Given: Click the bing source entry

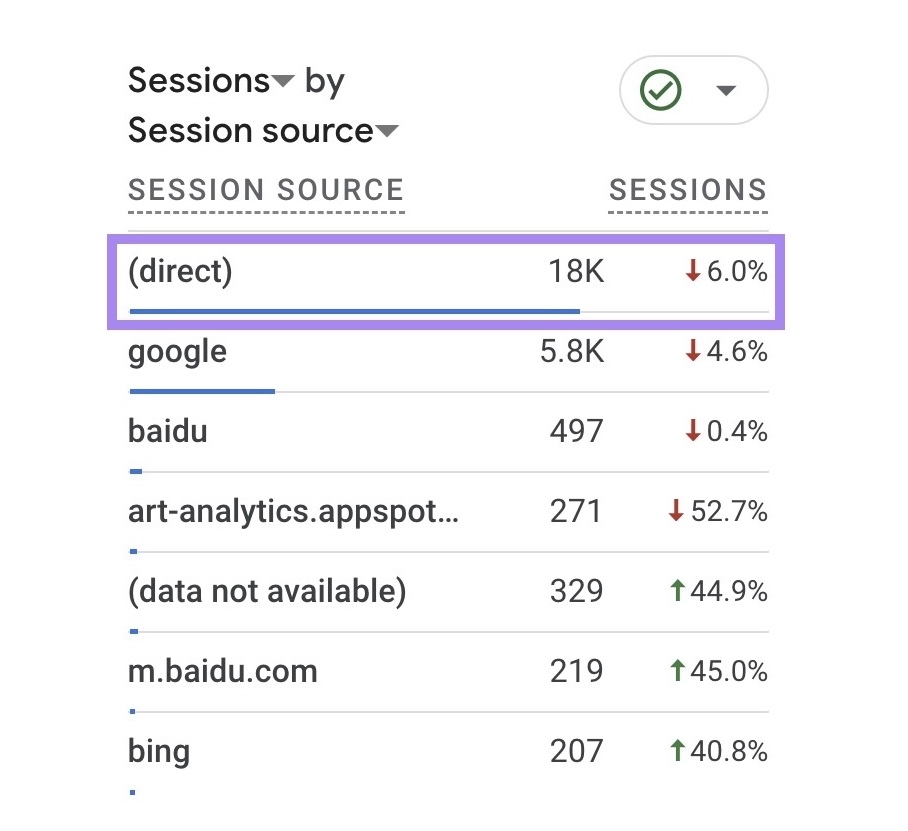Looking at the screenshot, I should pyautogui.click(x=158, y=750).
